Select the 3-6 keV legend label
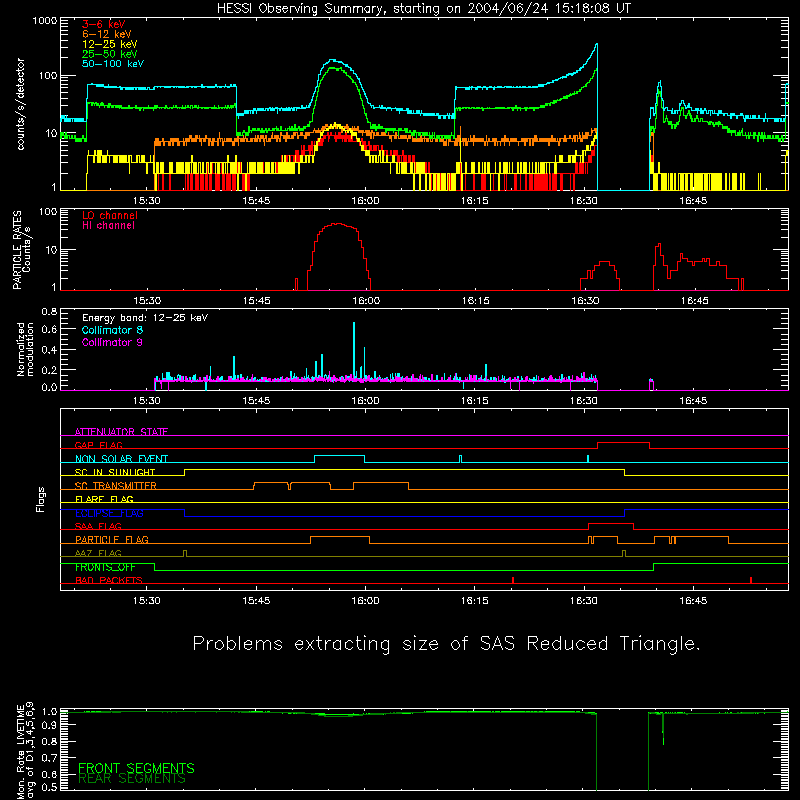The image size is (800, 800). click(104, 24)
